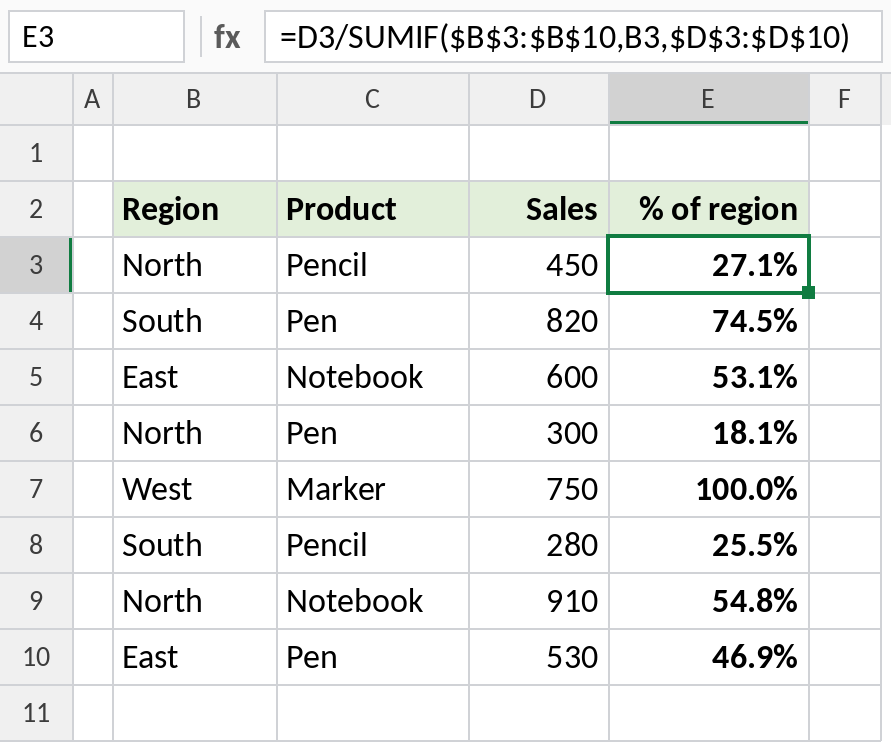This screenshot has width=892, height=742.
Task: Click North cell in row 9
Action: point(195,601)
